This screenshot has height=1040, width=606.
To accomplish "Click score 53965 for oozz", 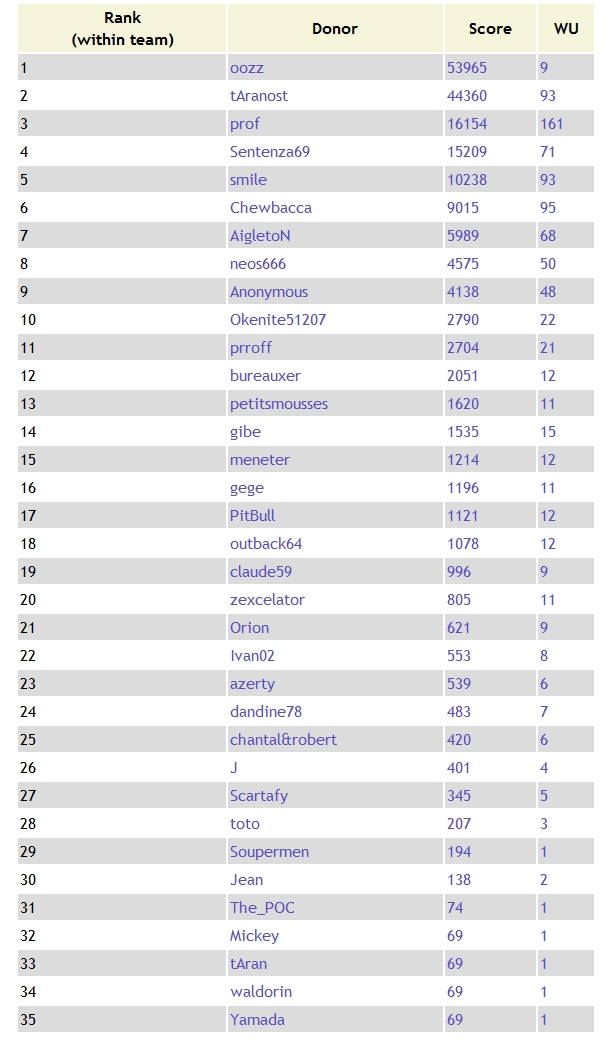I will click(467, 68).
